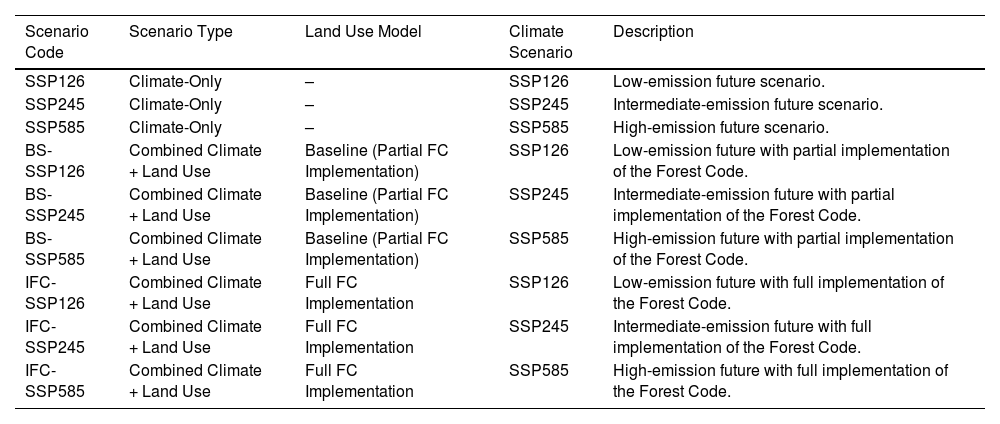Select the BS-SSP126 scenario code cell
The width and height of the screenshot is (1000, 424).
[x=55, y=160]
